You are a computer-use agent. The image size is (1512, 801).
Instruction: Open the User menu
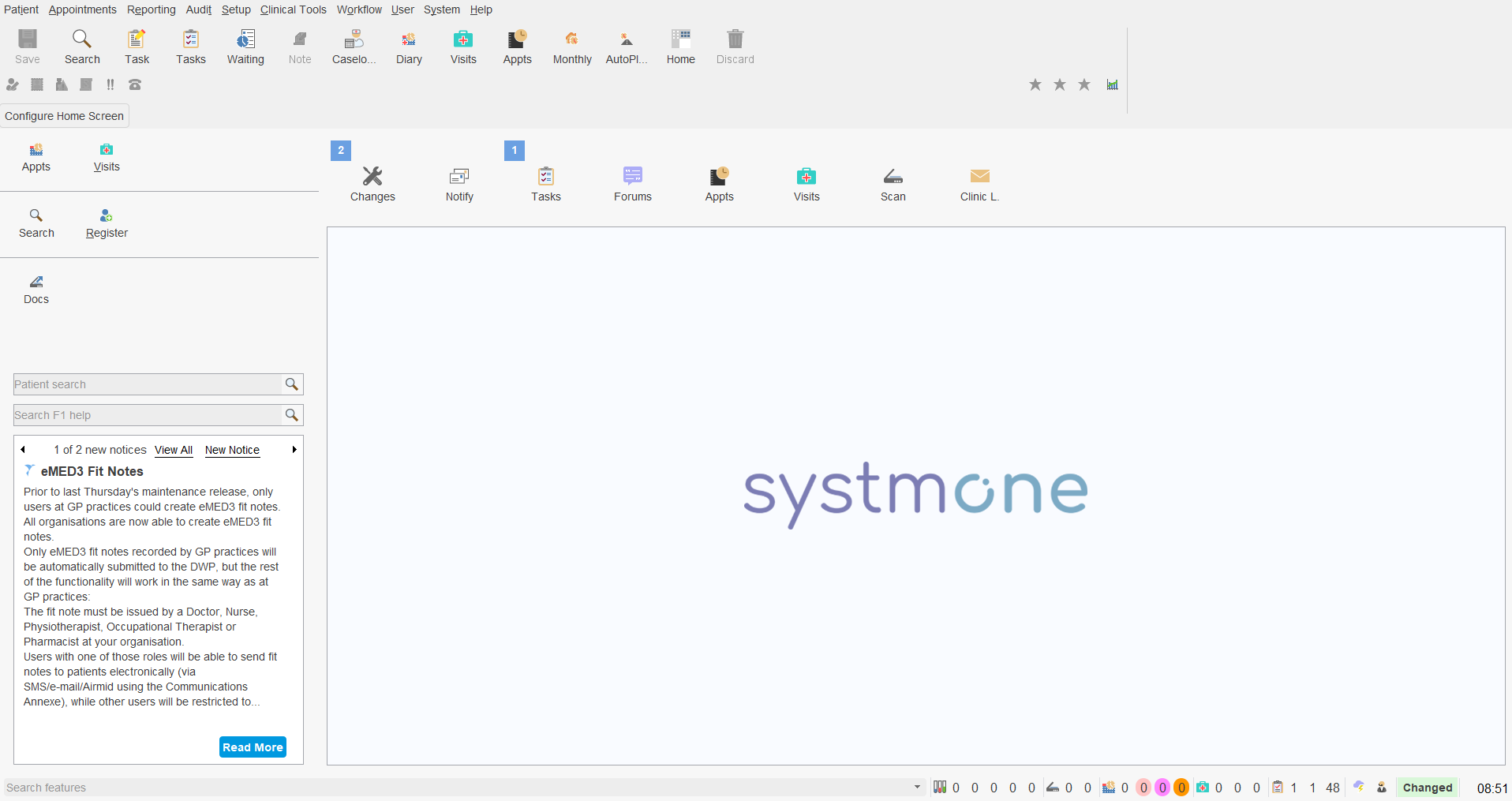[402, 9]
